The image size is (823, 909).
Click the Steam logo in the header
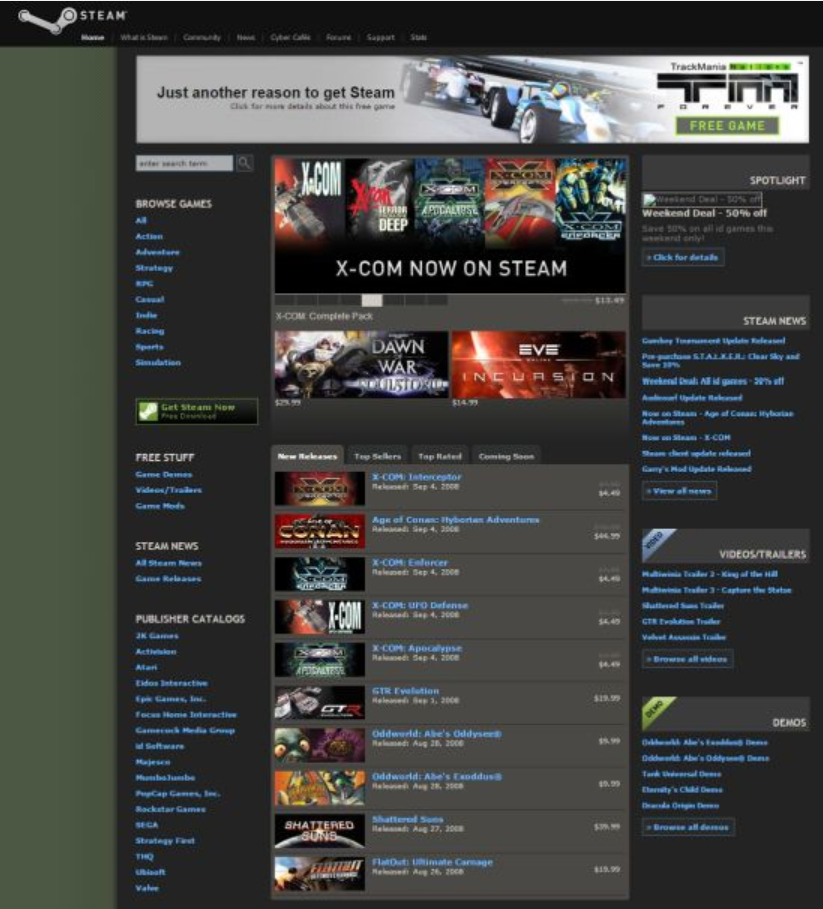pyautogui.click(x=72, y=19)
